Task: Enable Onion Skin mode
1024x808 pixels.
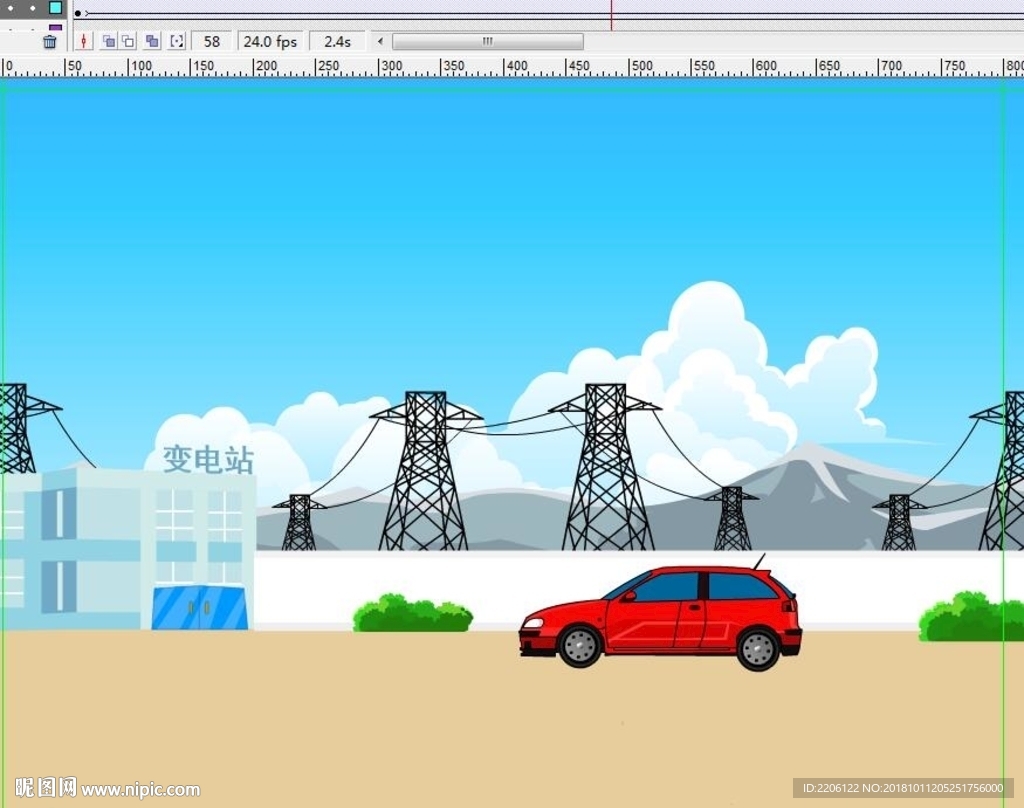Action: pos(108,42)
